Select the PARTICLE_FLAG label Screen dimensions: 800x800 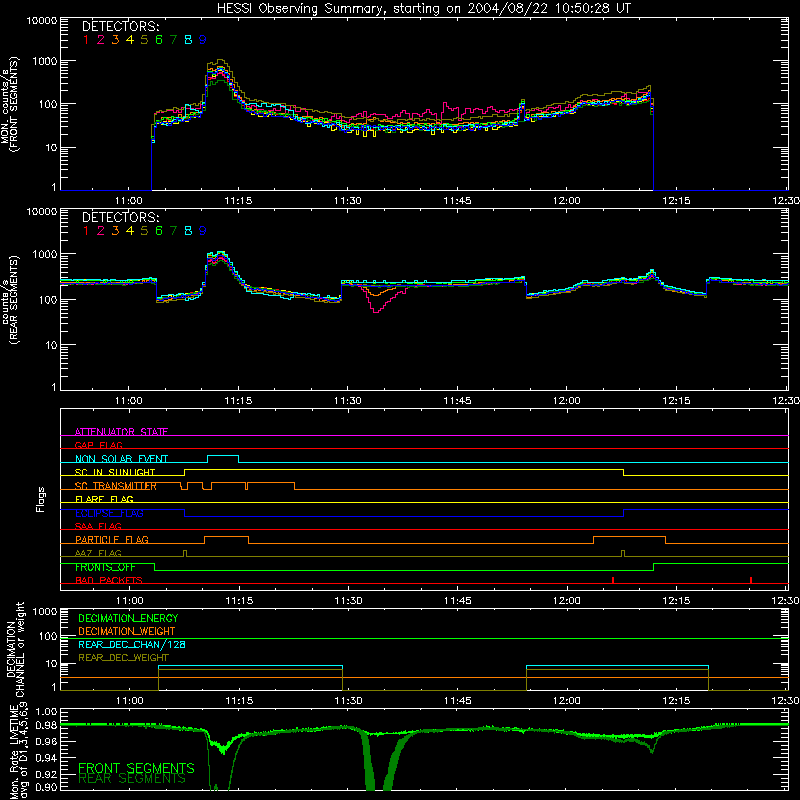tap(112, 539)
